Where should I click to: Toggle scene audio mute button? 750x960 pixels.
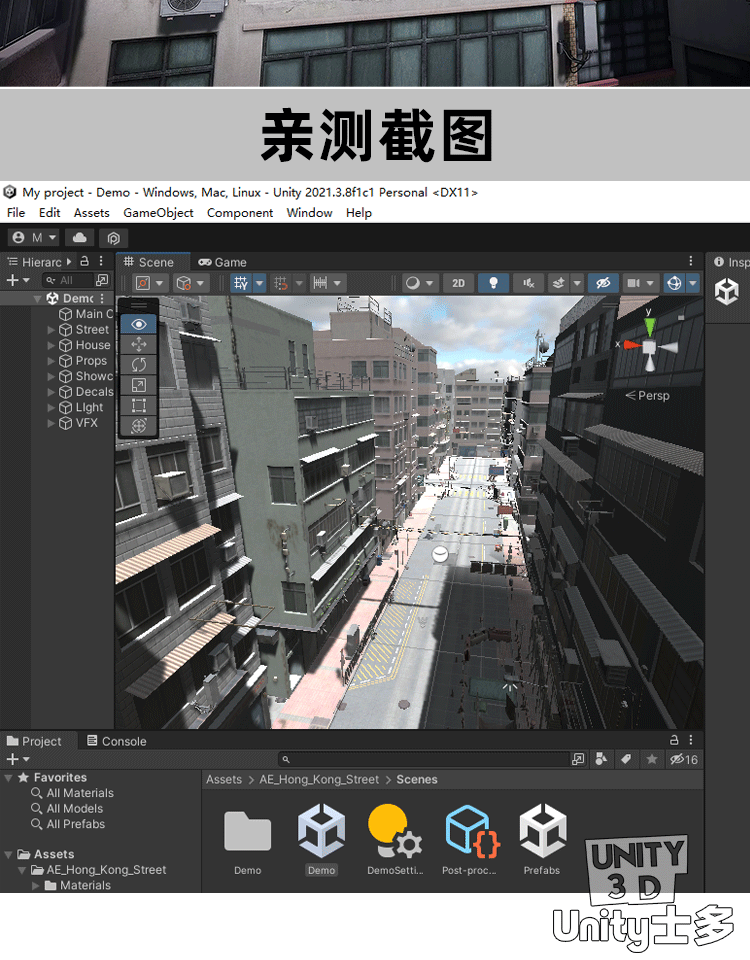click(528, 283)
